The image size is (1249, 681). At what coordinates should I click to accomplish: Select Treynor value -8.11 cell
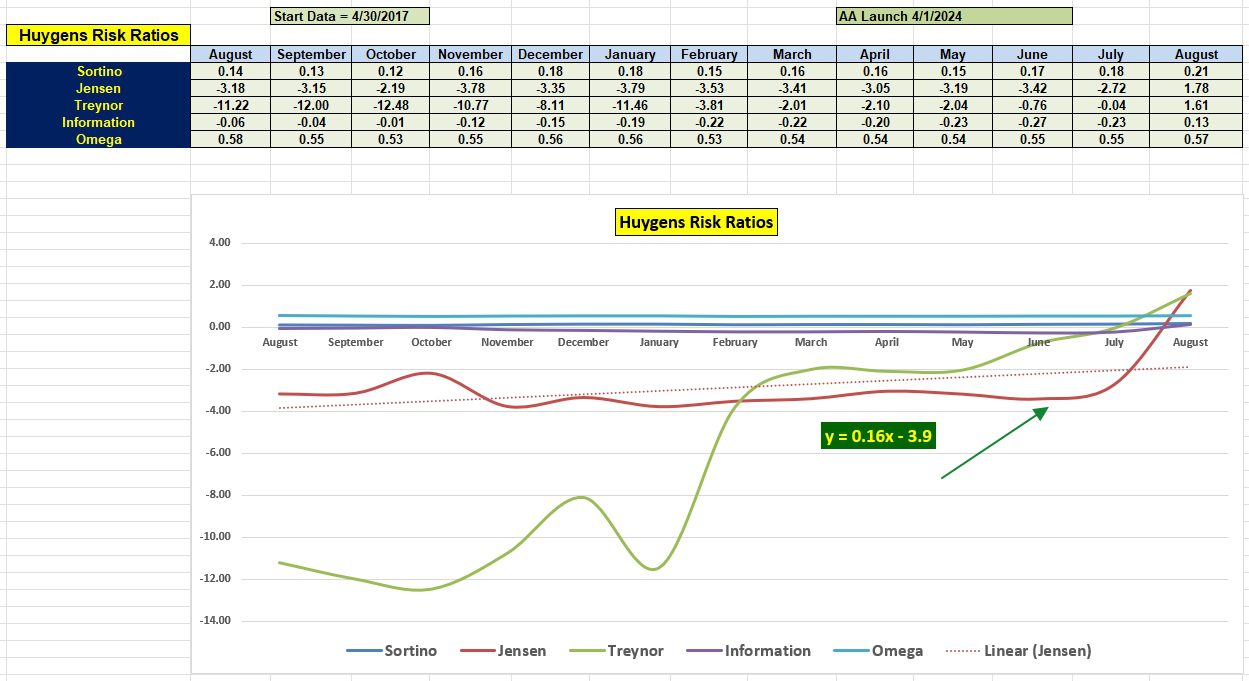pyautogui.click(x=550, y=105)
